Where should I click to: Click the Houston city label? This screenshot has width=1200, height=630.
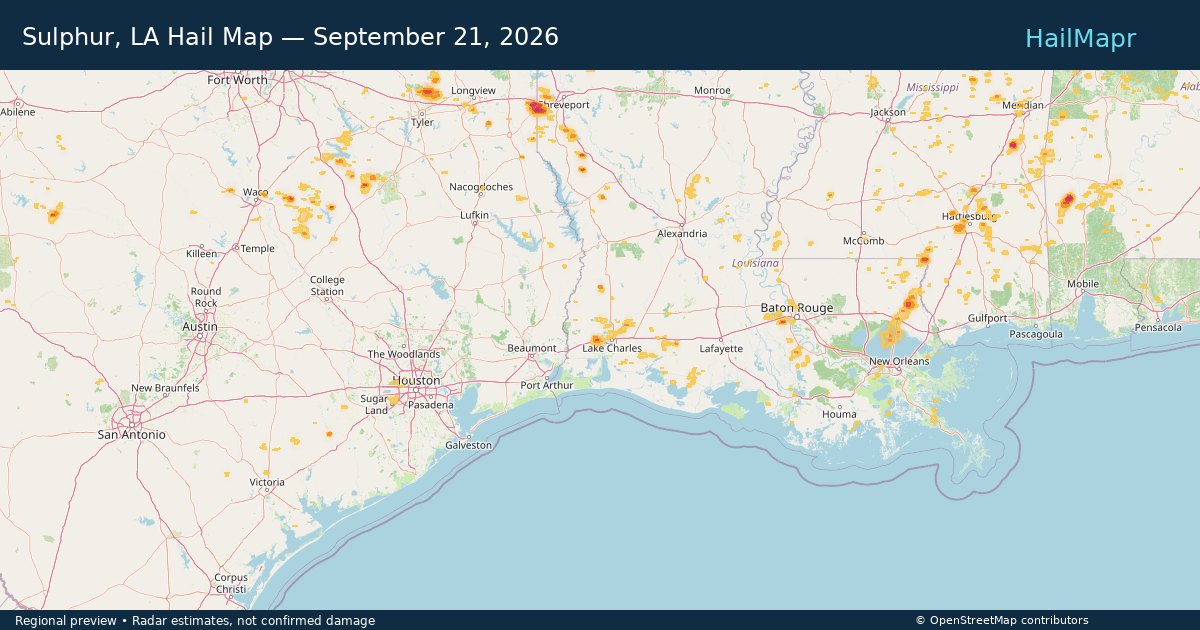[x=416, y=381]
